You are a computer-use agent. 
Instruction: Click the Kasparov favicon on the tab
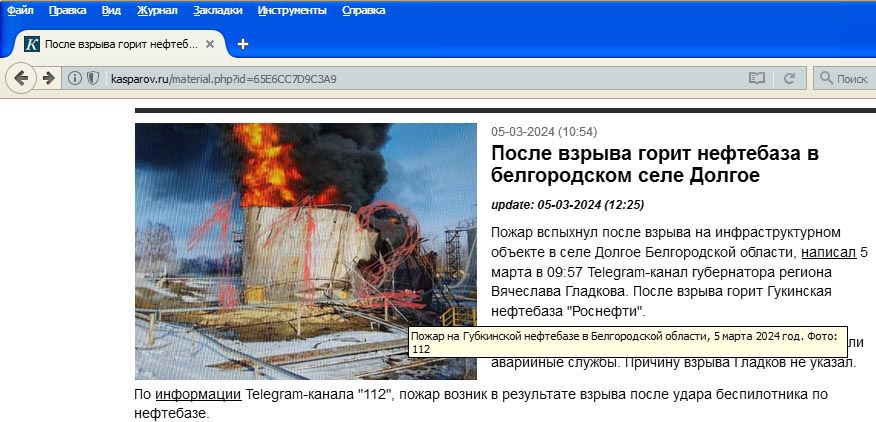(x=32, y=44)
